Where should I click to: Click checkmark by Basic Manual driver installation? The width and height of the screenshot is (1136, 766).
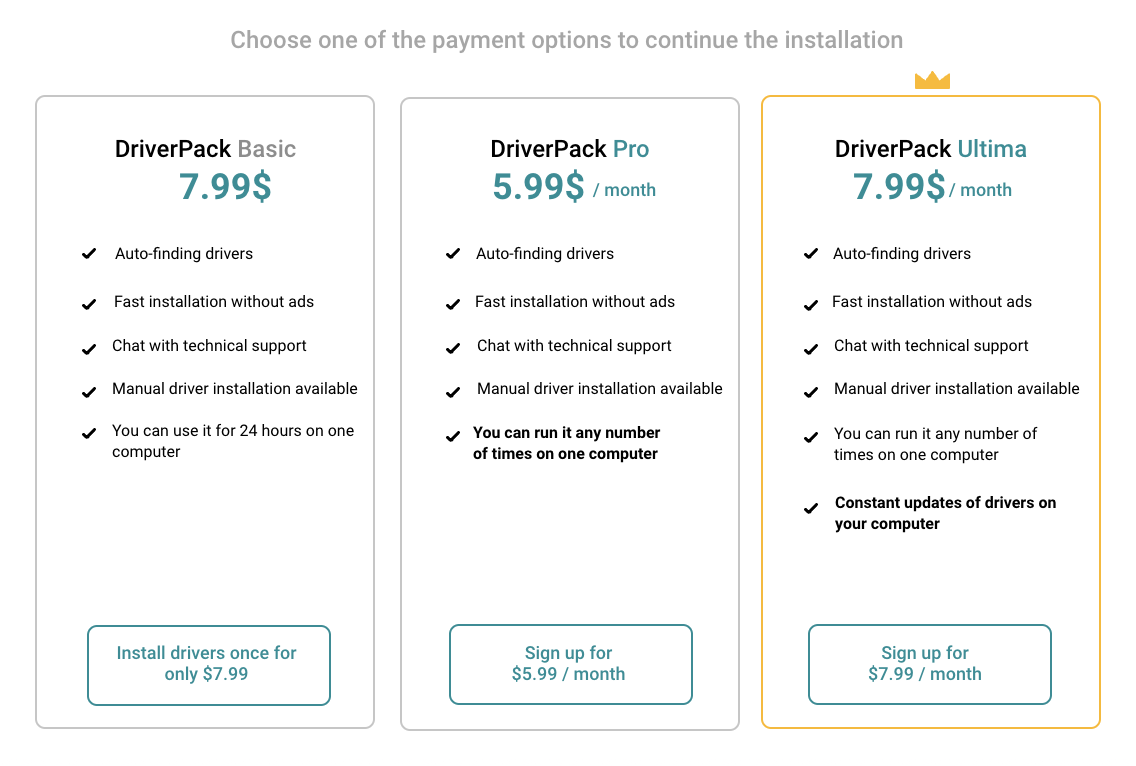89,392
